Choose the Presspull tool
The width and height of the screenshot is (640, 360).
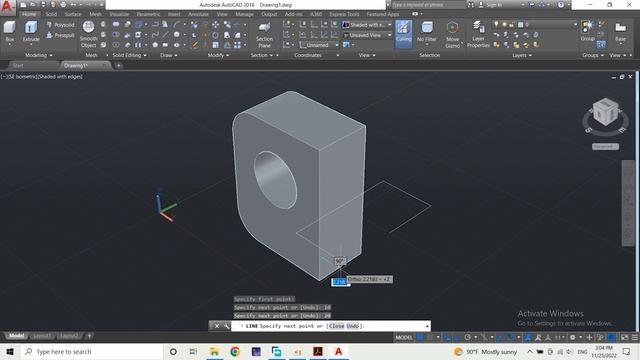pos(60,36)
